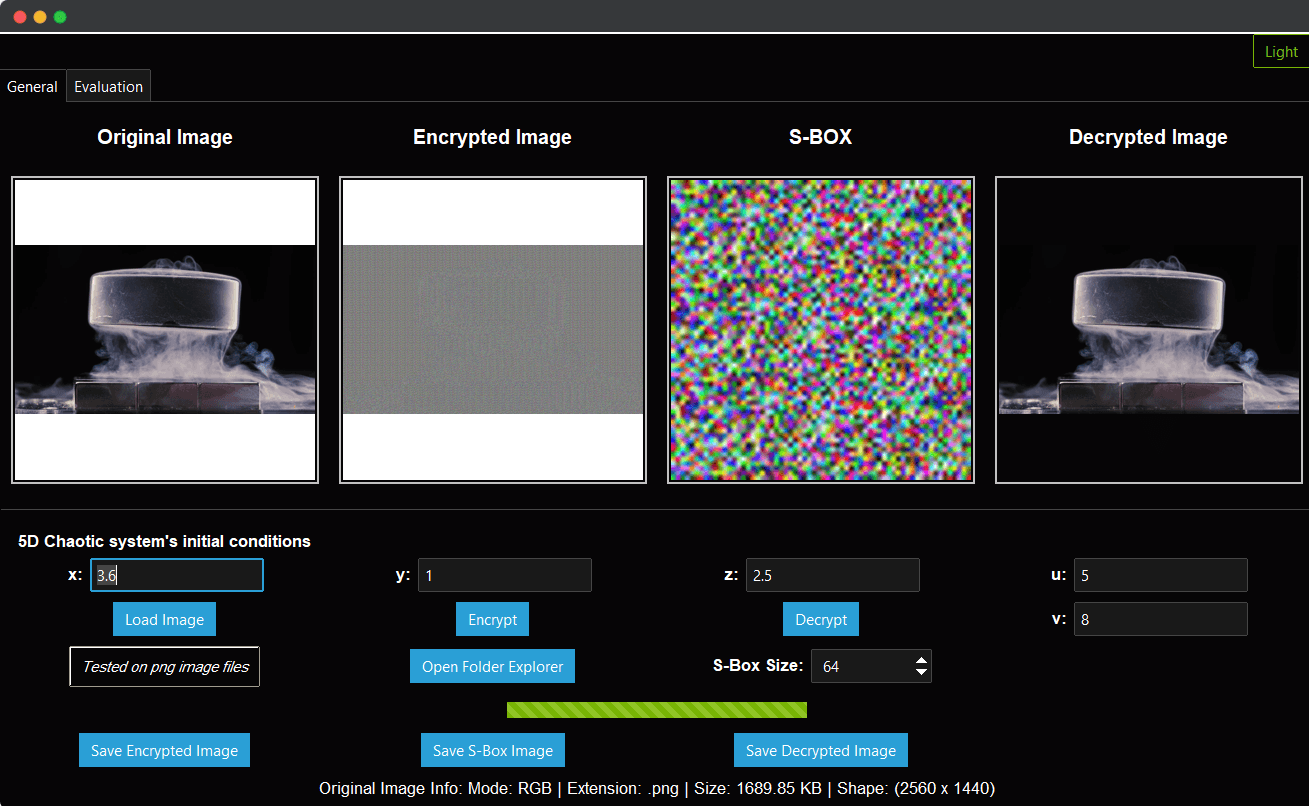Select the General tab
1309x806 pixels.
32,86
